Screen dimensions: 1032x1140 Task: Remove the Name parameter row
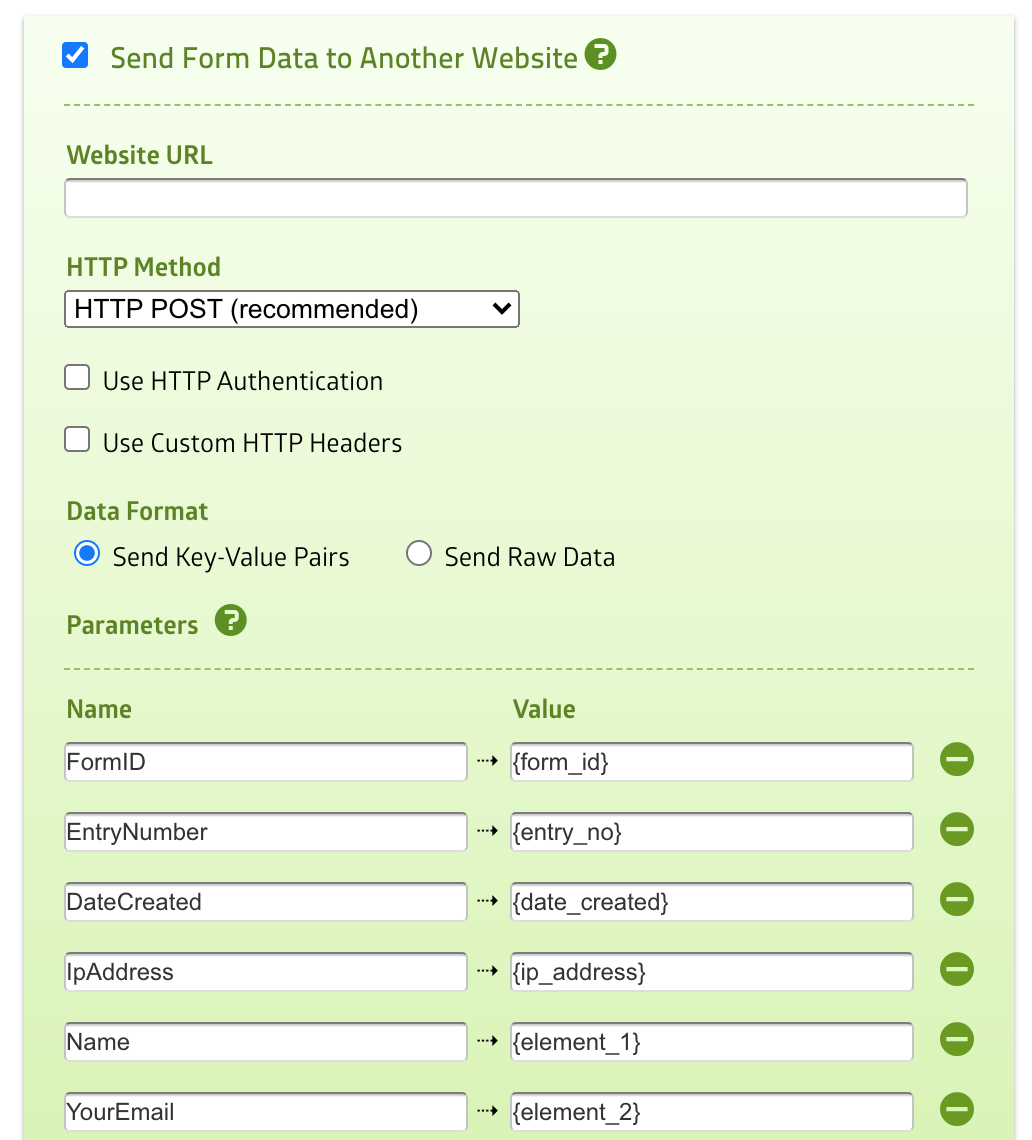[x=957, y=1041]
